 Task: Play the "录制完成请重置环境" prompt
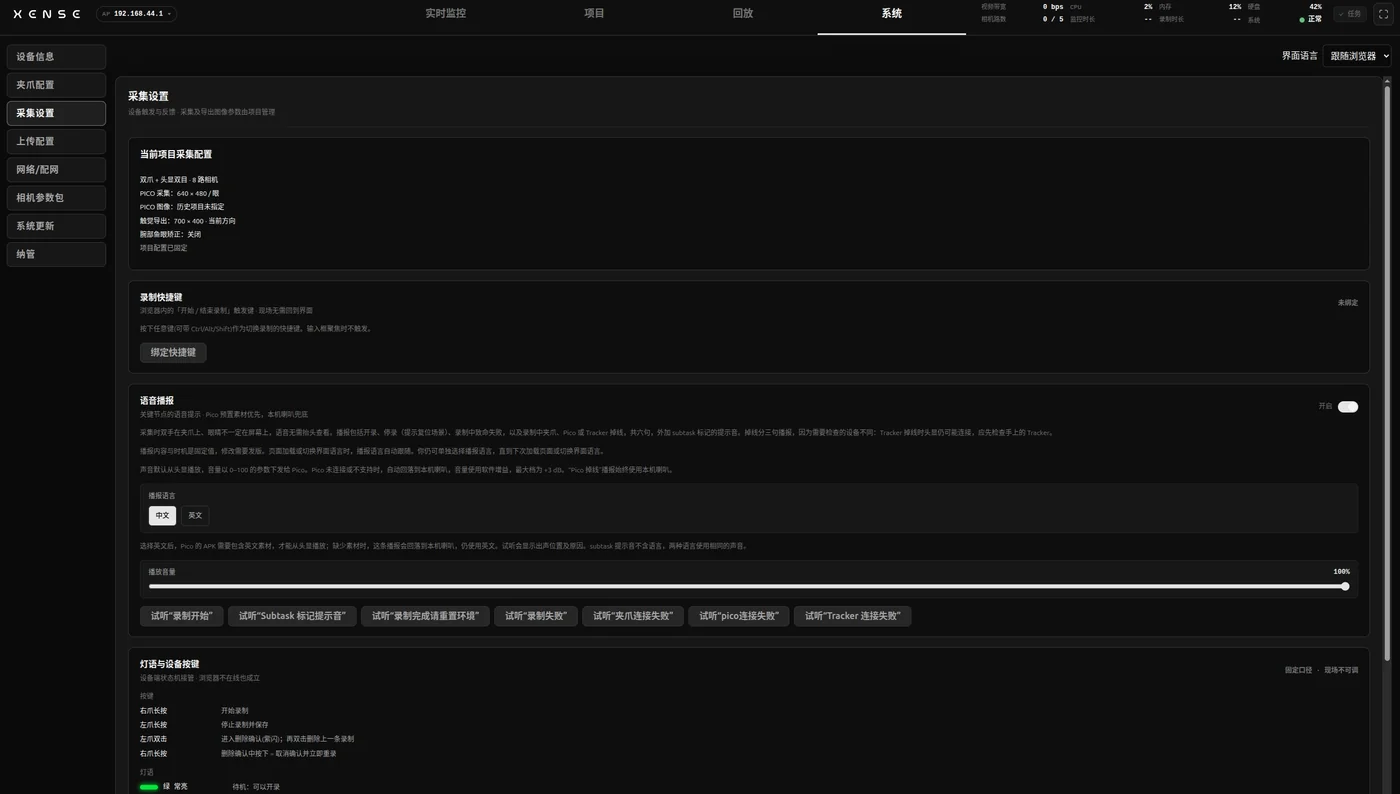click(x=425, y=616)
